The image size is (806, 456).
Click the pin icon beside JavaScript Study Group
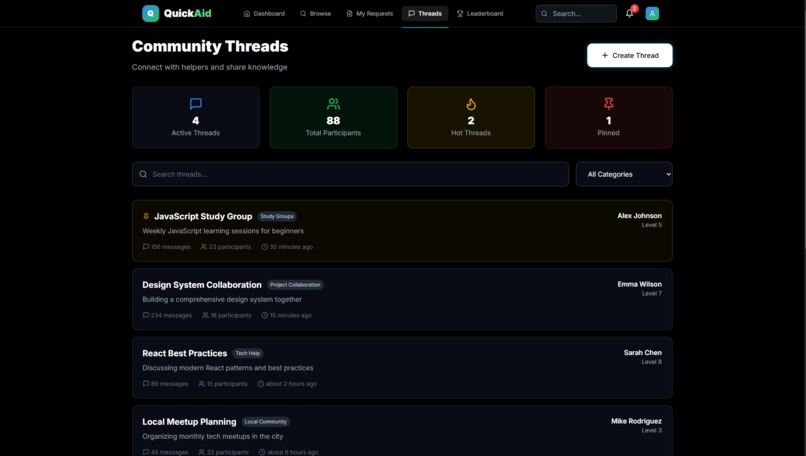pyautogui.click(x=146, y=216)
